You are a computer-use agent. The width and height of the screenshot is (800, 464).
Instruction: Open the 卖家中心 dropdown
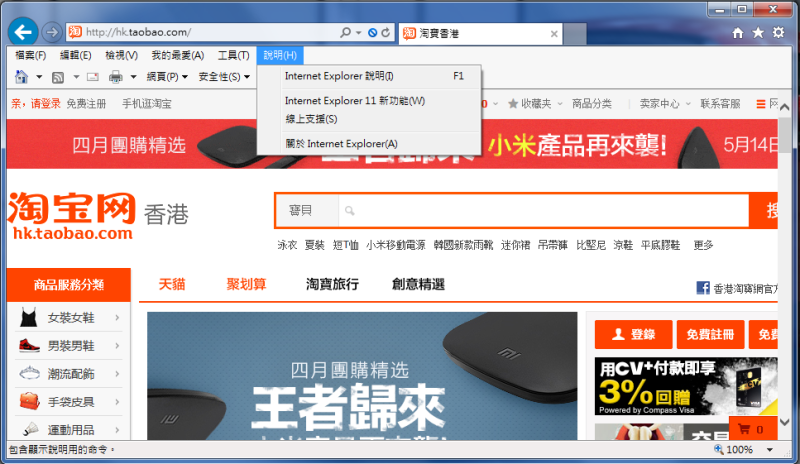click(665, 104)
